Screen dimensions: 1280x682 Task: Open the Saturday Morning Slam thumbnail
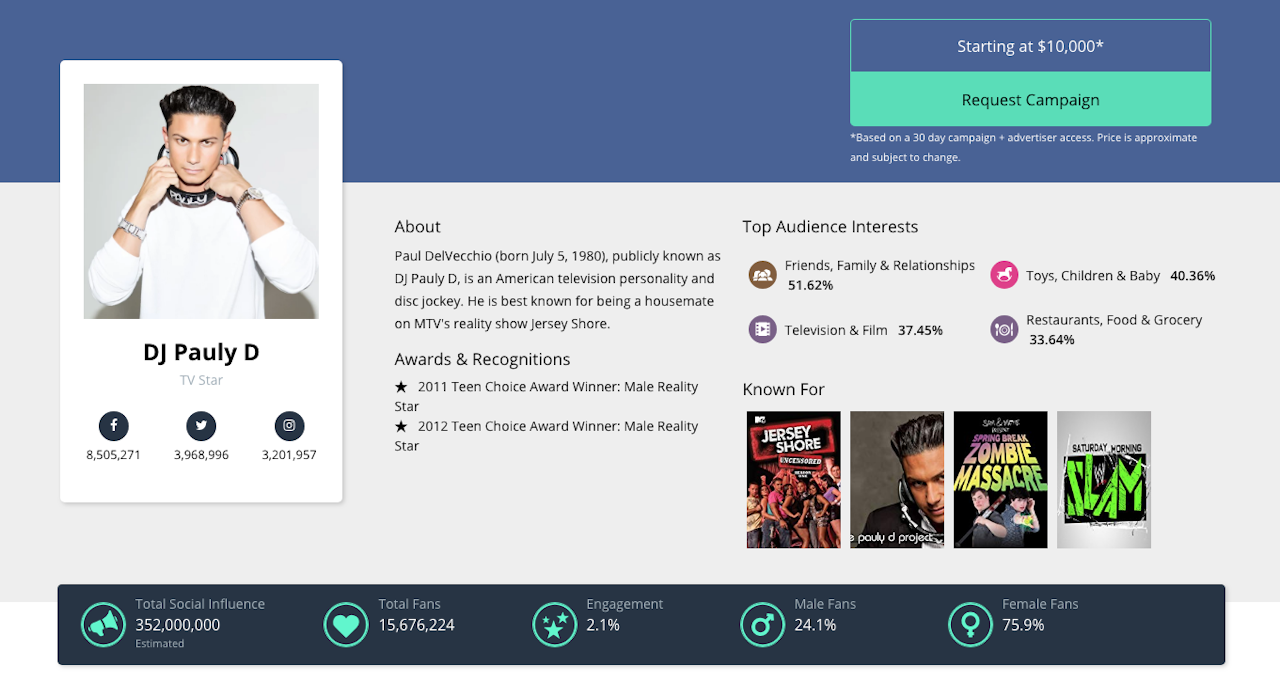[x=1104, y=480]
